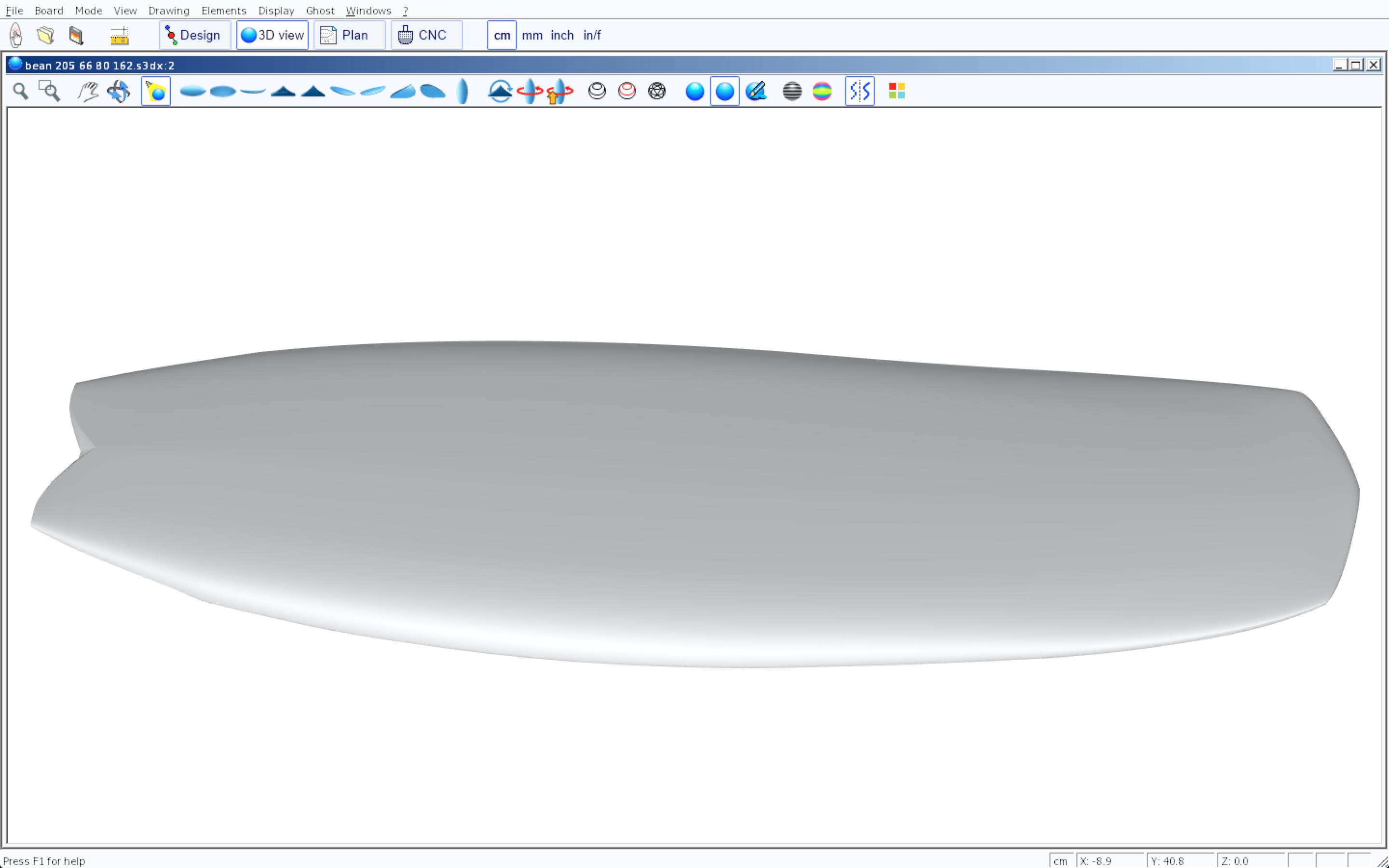Click the magnifier zoom tool
Viewport: 1389px width, 868px height.
(x=21, y=91)
